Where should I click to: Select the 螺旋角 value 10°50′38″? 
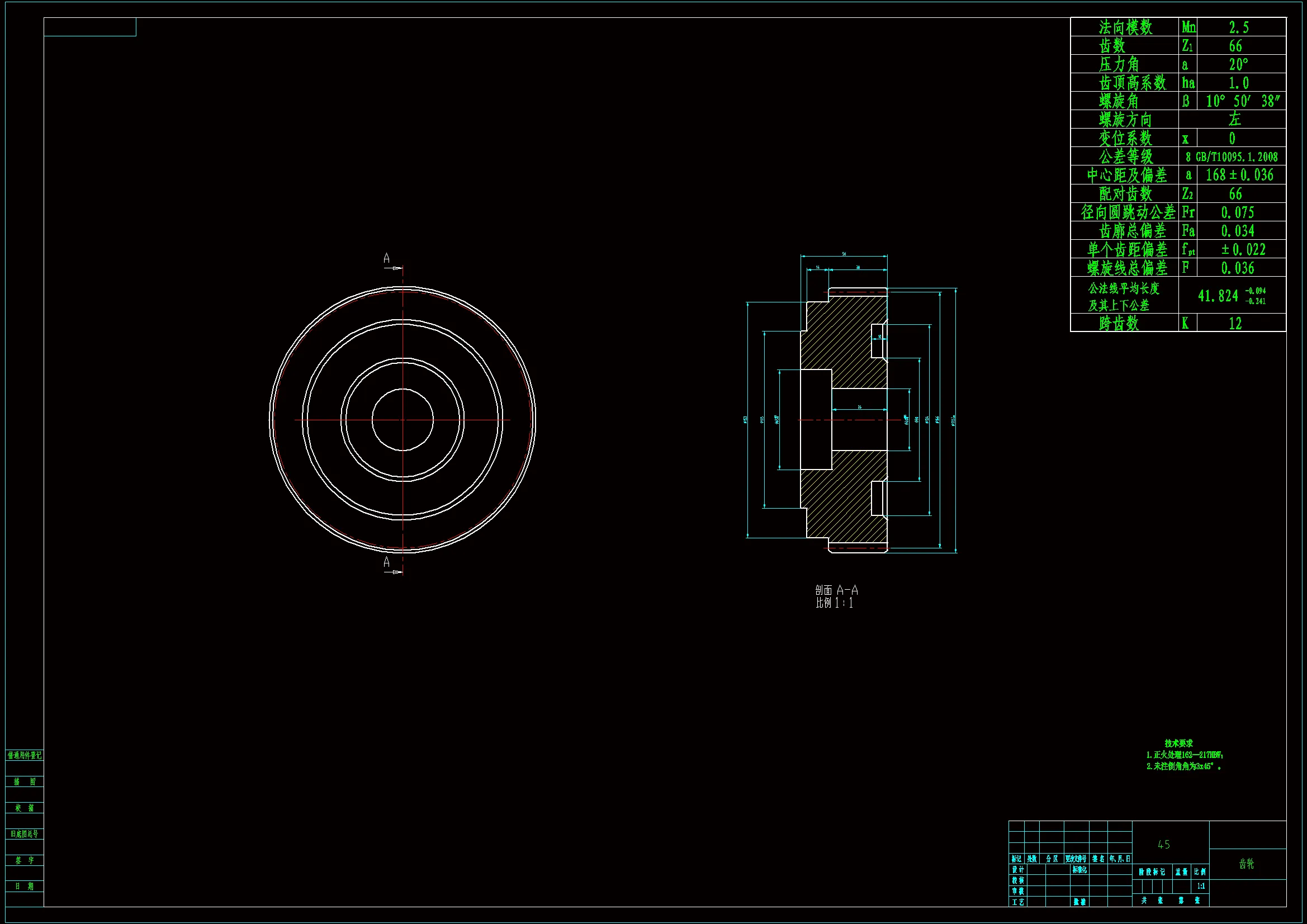pos(1242,101)
